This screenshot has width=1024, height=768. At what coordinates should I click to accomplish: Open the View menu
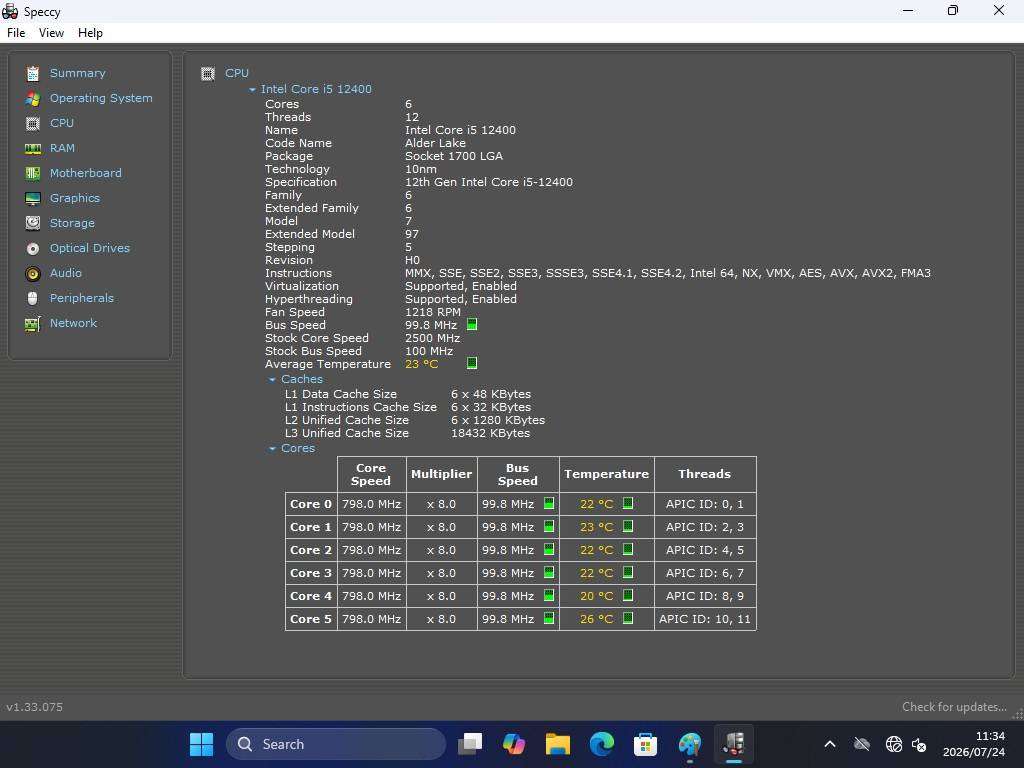[52, 33]
